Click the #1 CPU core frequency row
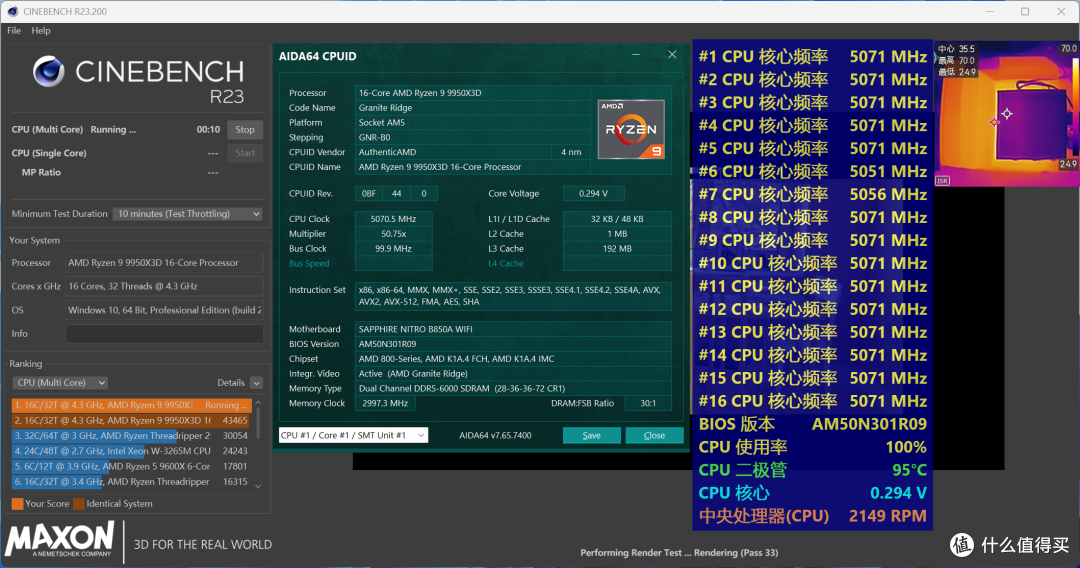This screenshot has height=568, width=1080. (813, 56)
